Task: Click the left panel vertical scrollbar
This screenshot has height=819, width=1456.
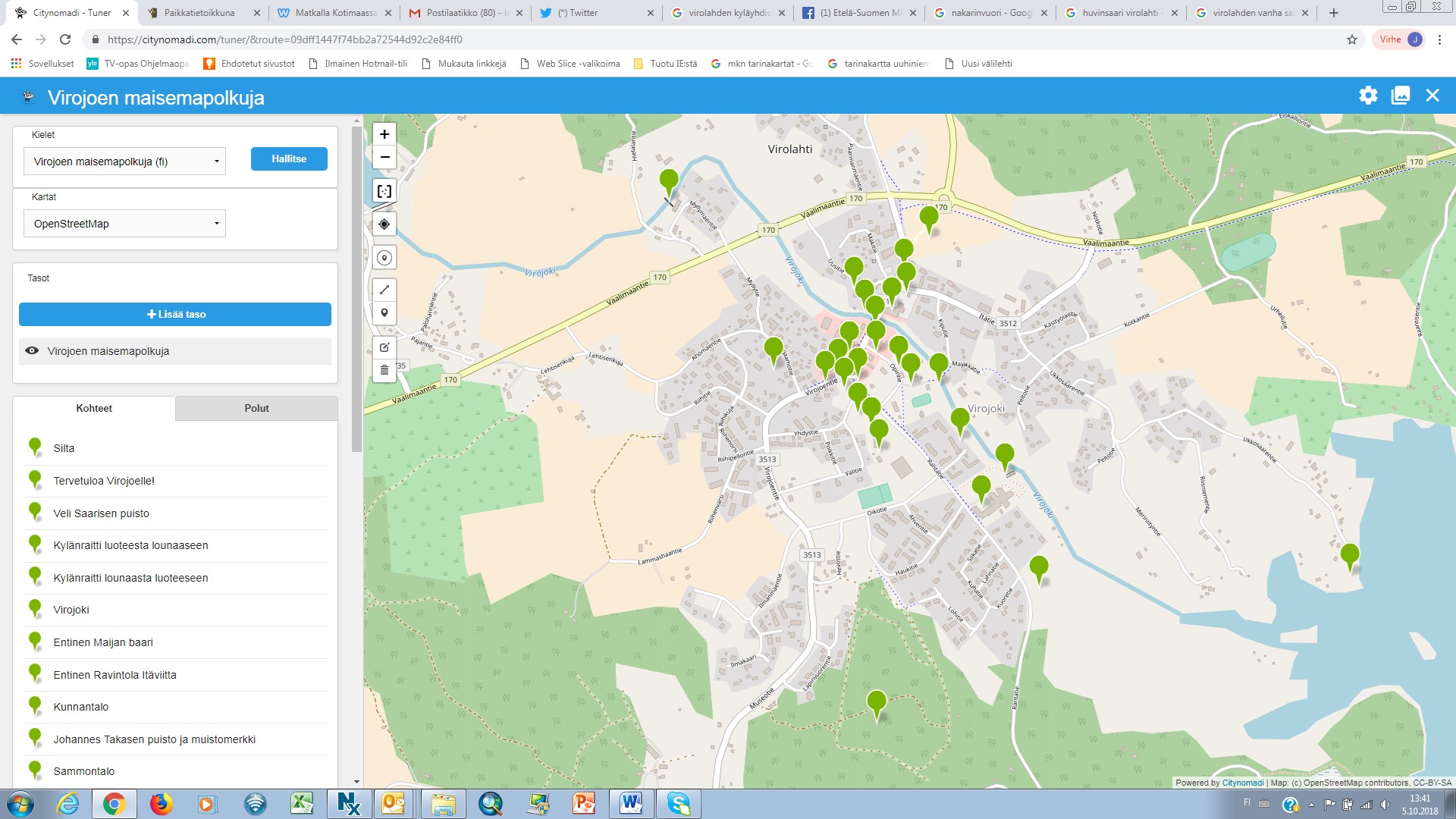Action: pos(356,288)
